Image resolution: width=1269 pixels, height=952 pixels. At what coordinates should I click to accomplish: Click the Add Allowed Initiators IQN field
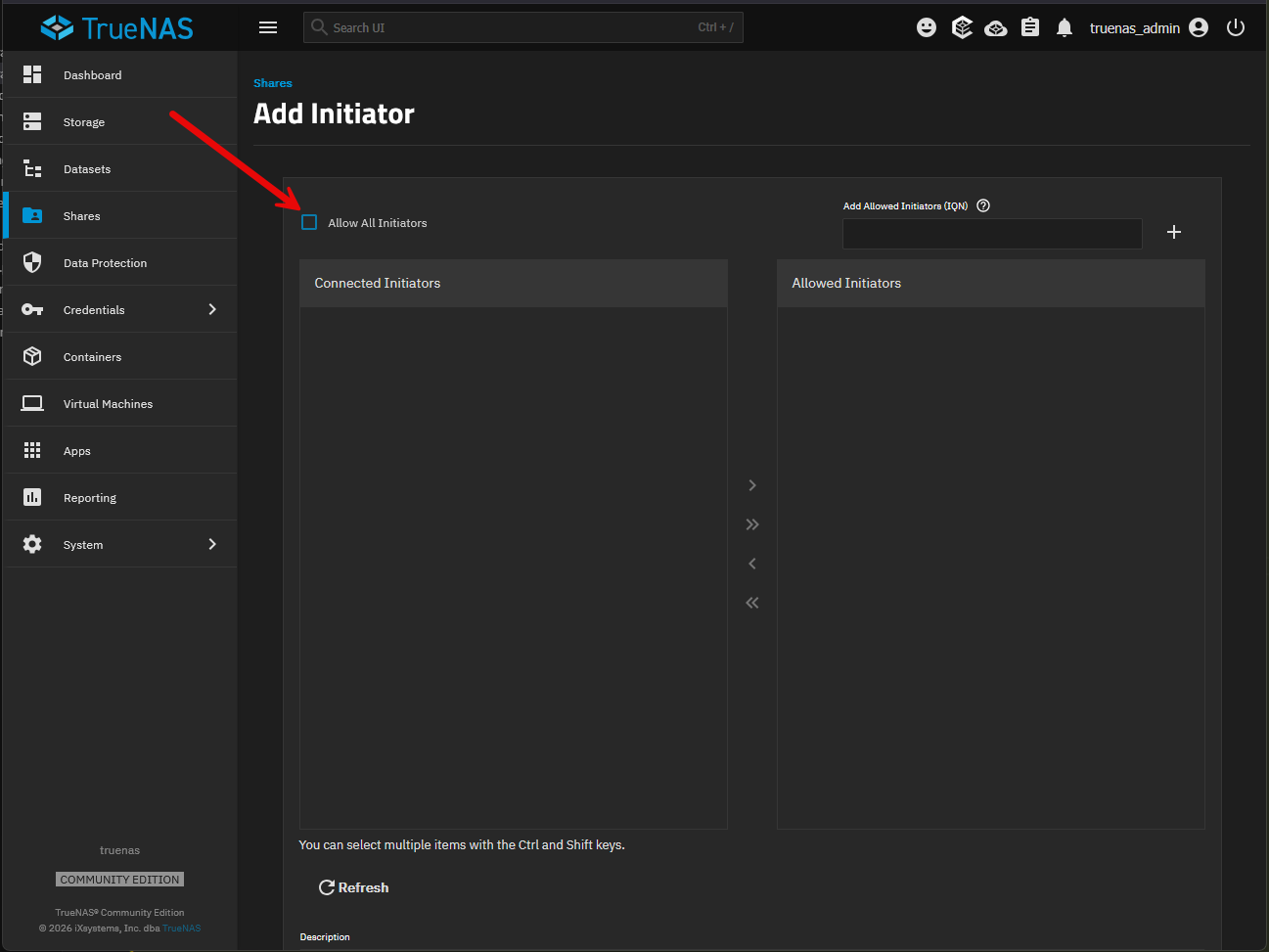(992, 233)
